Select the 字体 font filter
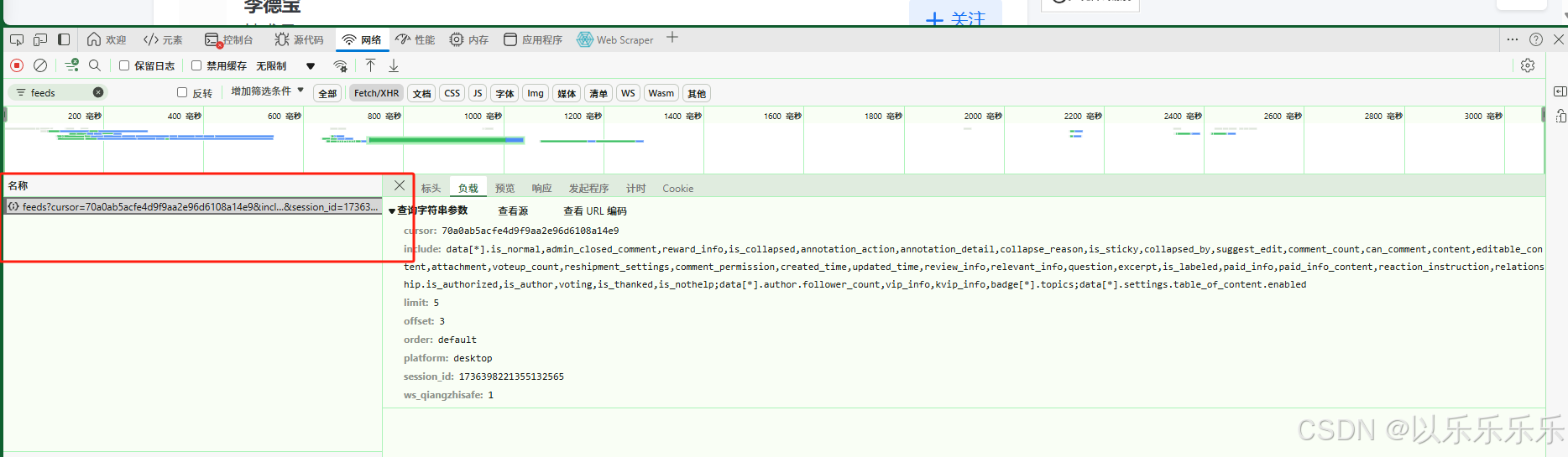Image resolution: width=1568 pixels, height=457 pixels. pyautogui.click(x=504, y=93)
